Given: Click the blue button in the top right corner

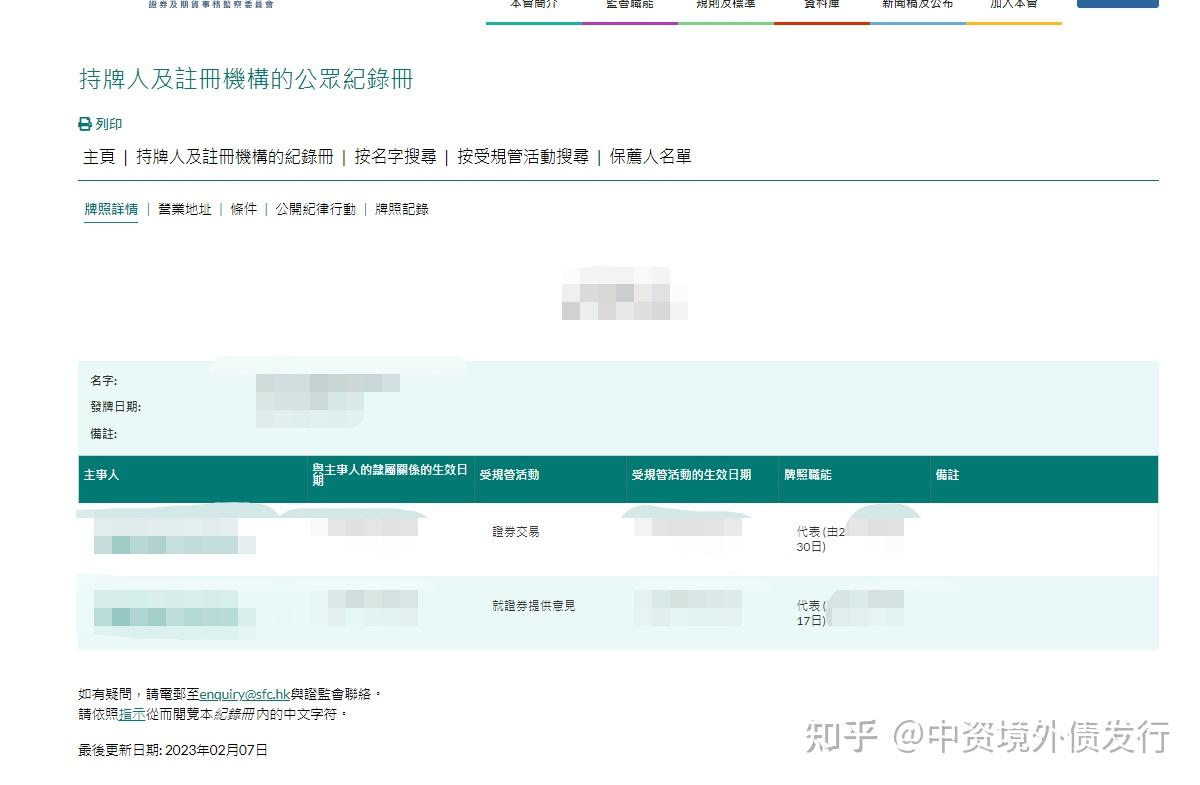Looking at the screenshot, I should pos(1117,4).
